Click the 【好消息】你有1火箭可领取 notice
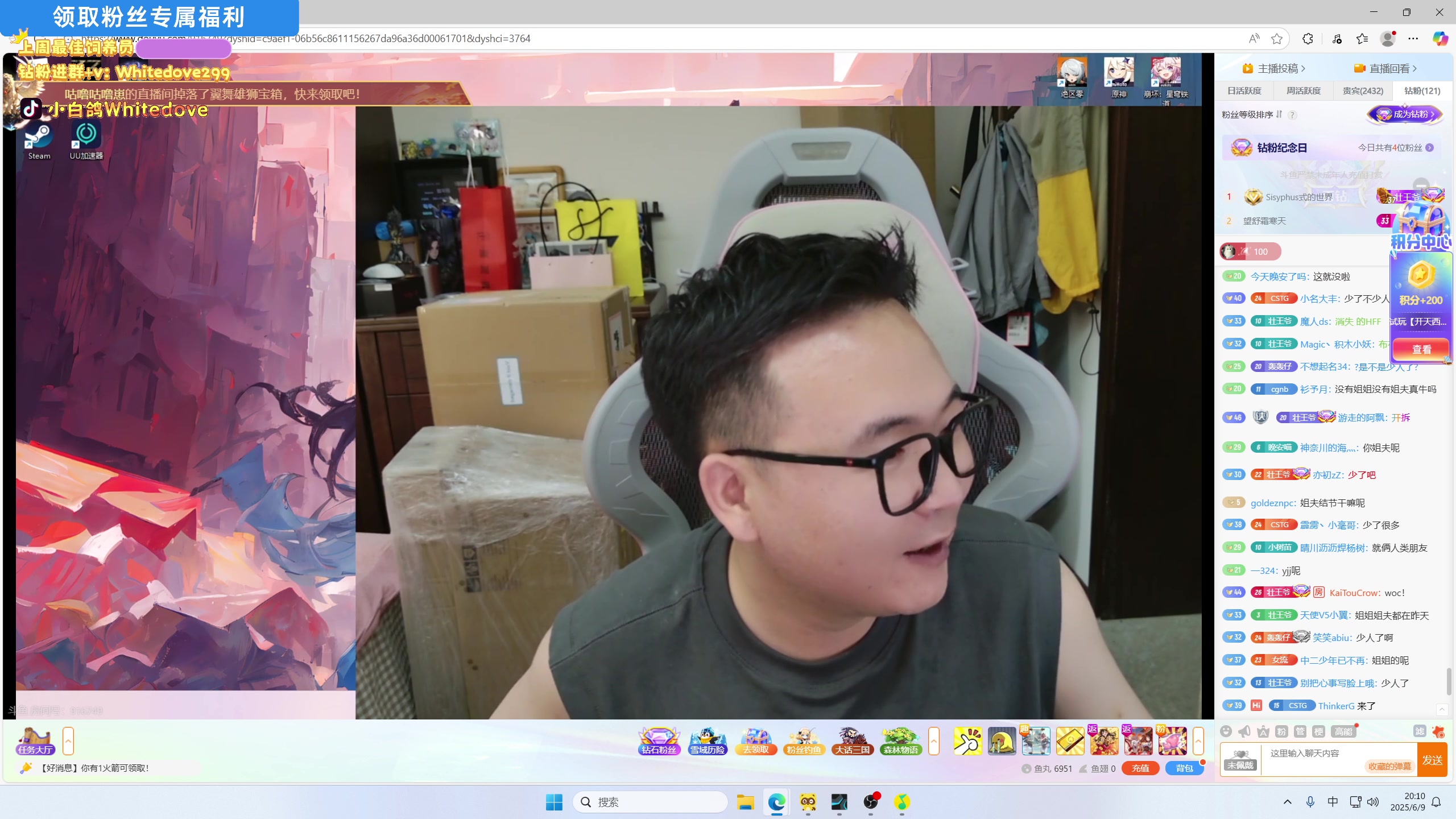 click(x=94, y=768)
